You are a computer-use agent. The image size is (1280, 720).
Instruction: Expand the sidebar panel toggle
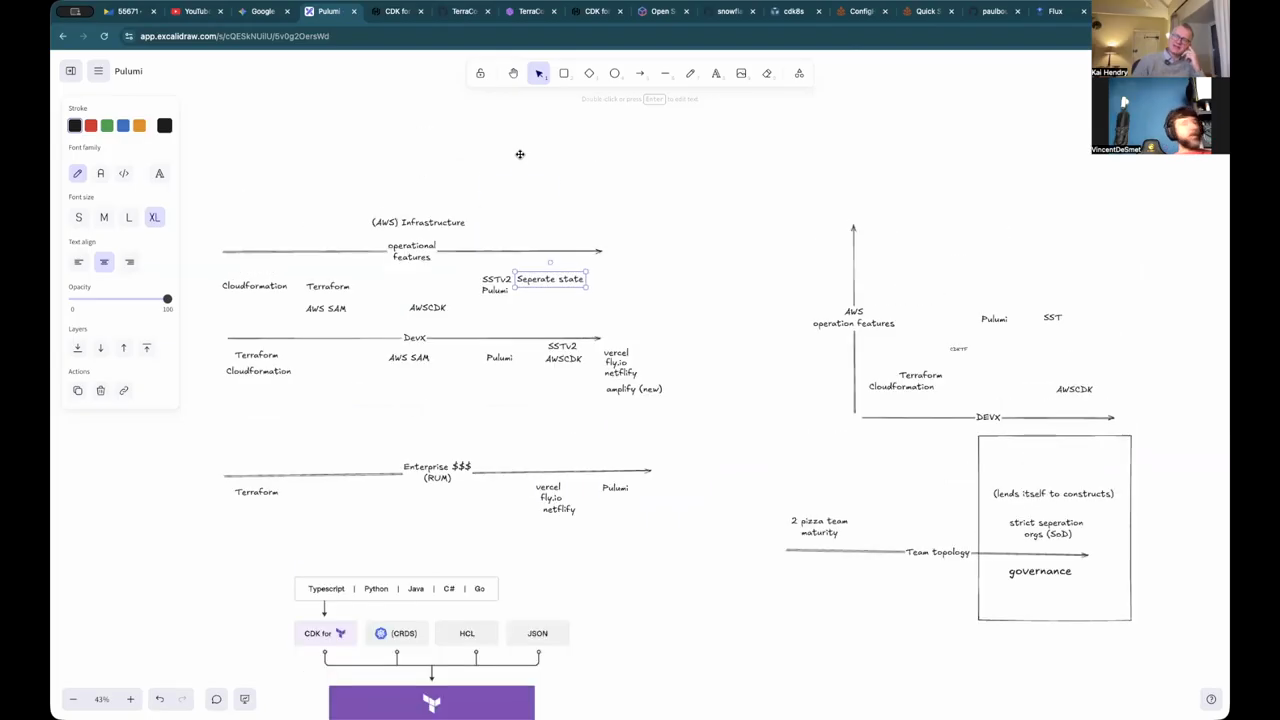(71, 71)
